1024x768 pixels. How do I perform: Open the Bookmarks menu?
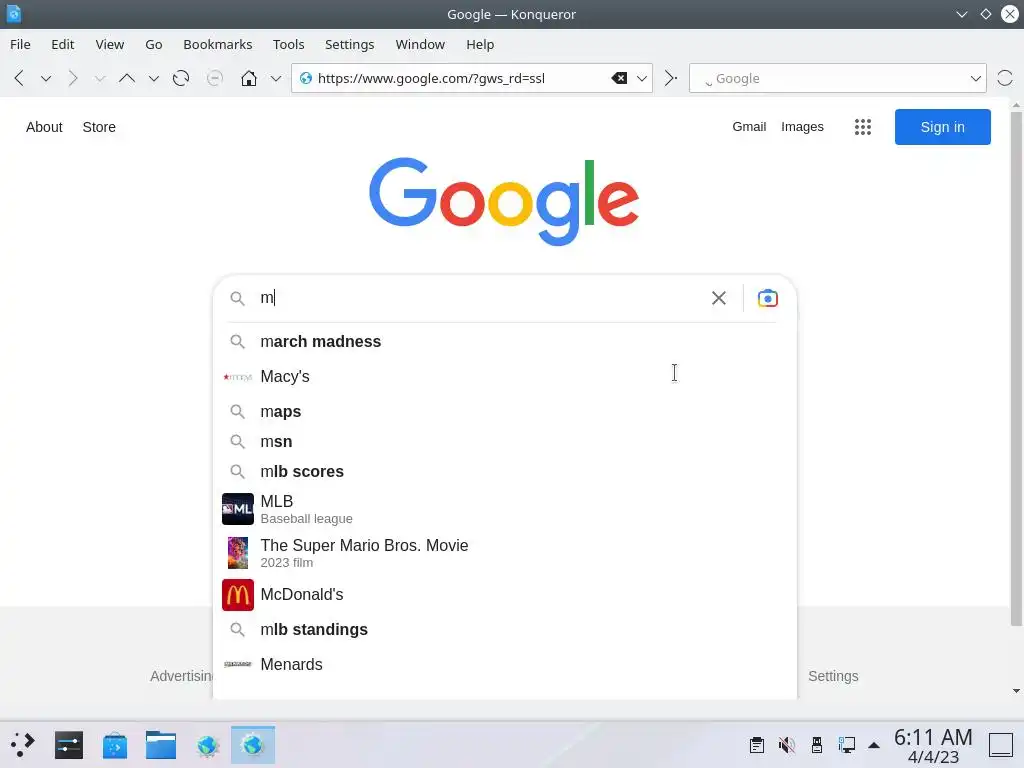coord(217,44)
